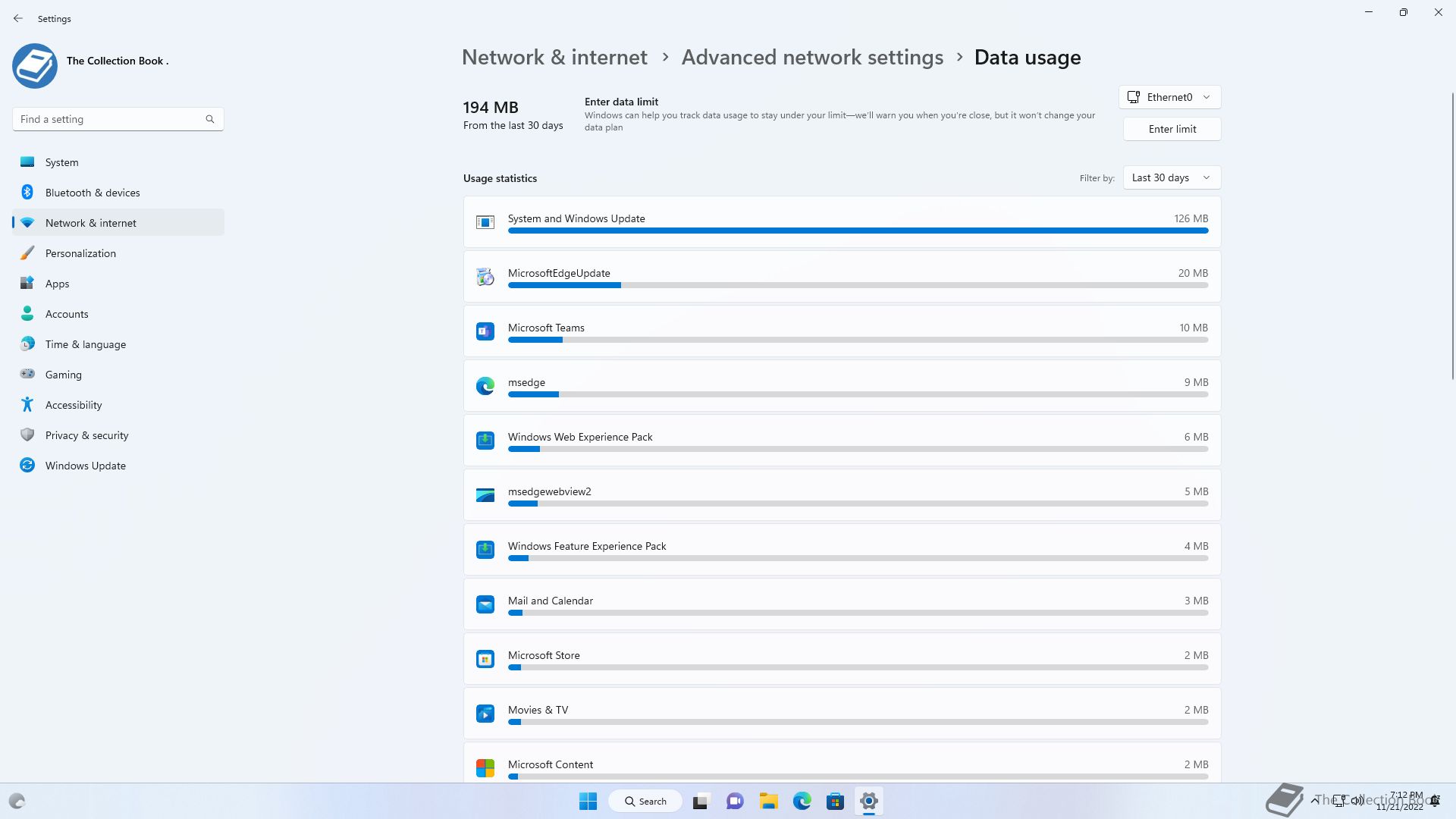Launch Microsoft Edge from taskbar
1456x819 pixels.
point(802,801)
